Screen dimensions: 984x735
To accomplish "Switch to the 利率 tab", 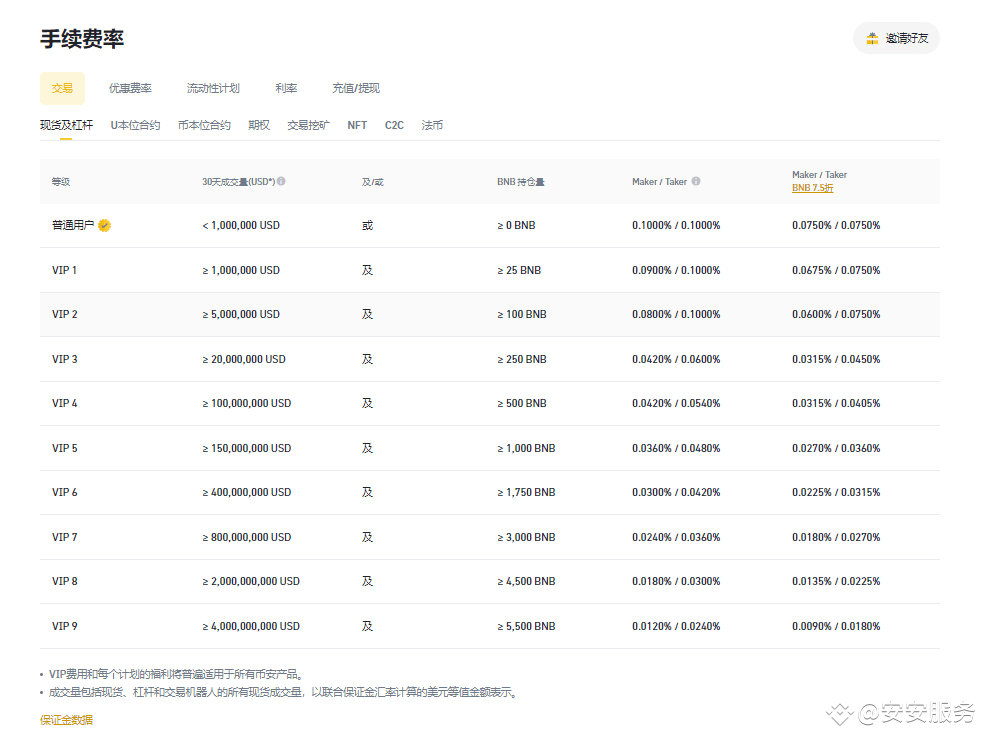I will [286, 88].
